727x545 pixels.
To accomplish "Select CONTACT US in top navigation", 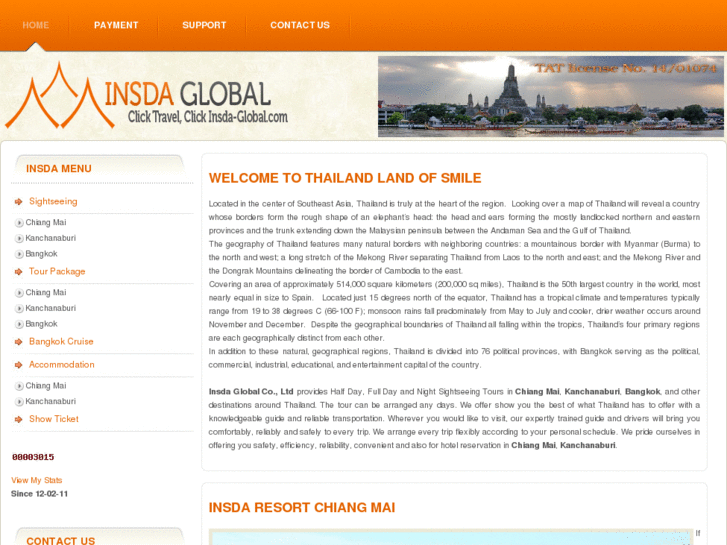I will pos(300,25).
